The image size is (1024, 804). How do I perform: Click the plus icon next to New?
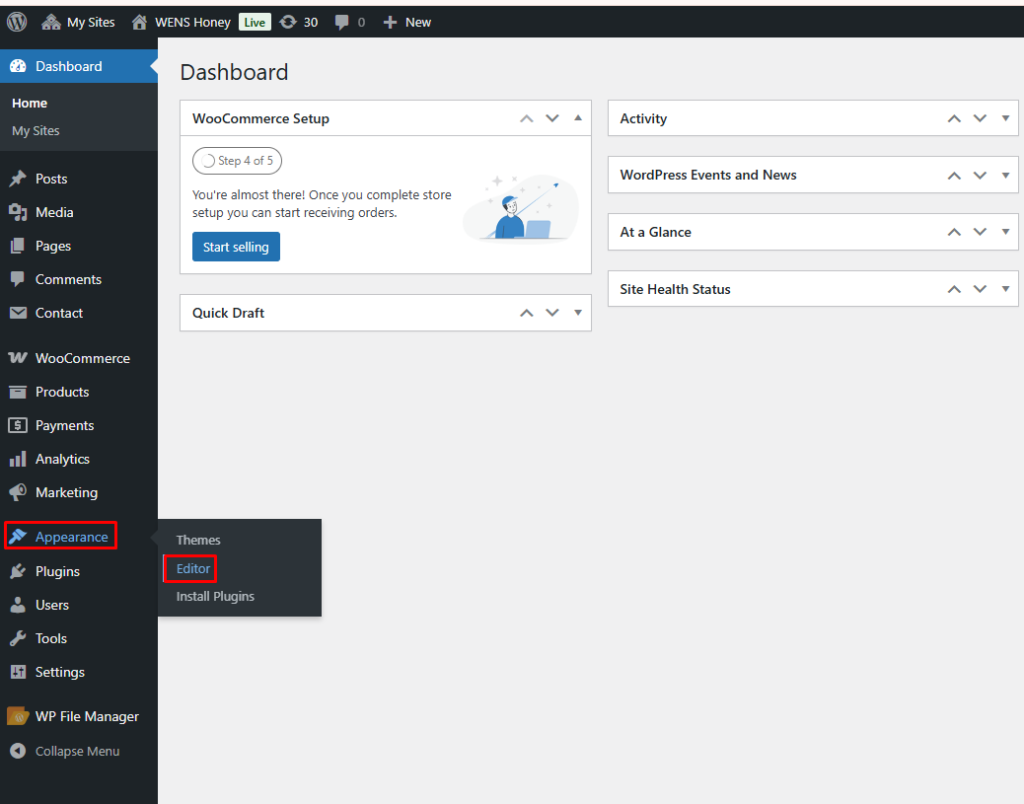[x=390, y=22]
